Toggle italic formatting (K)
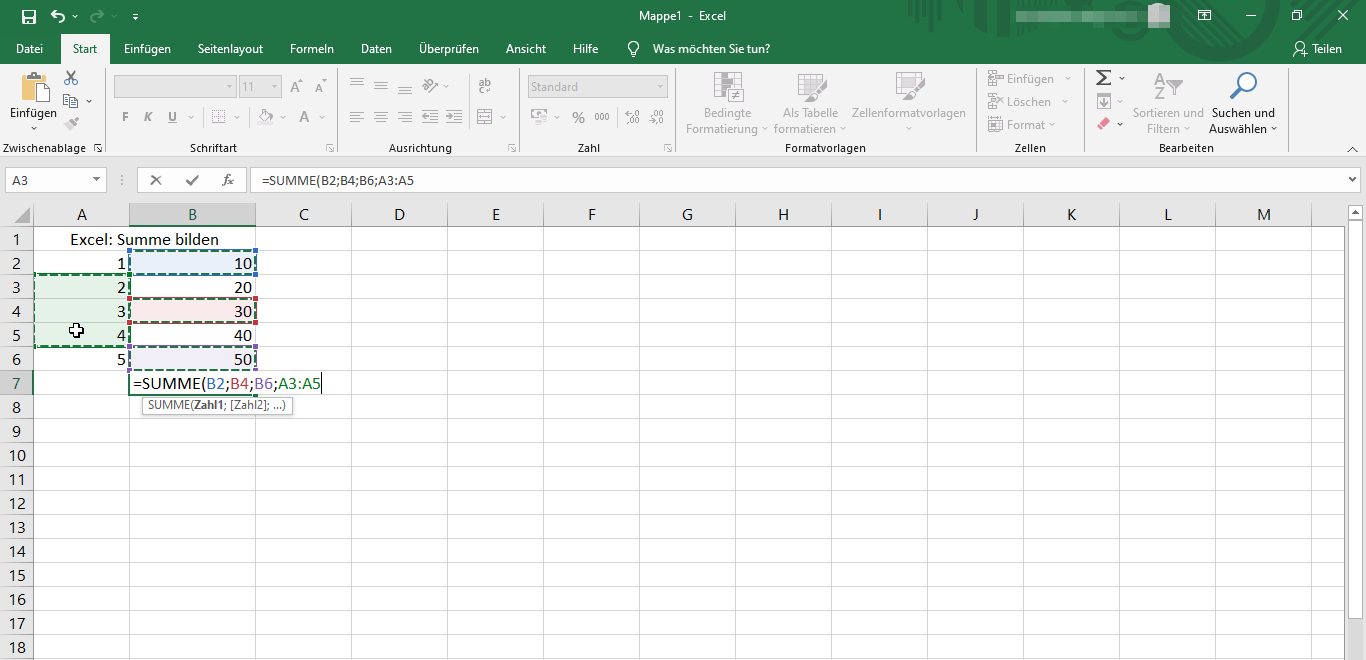1366x660 pixels. (x=149, y=117)
